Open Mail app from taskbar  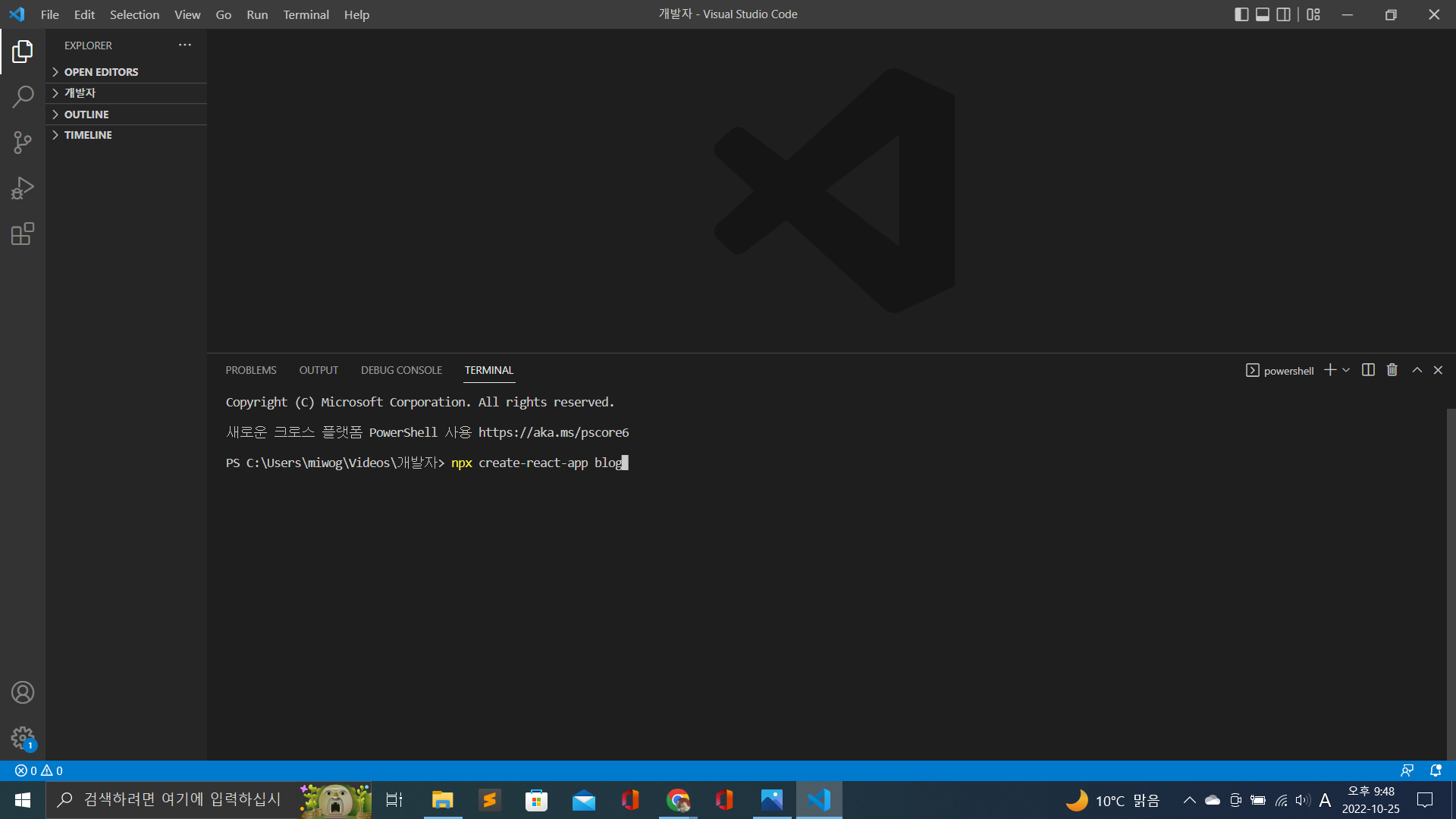point(584,800)
